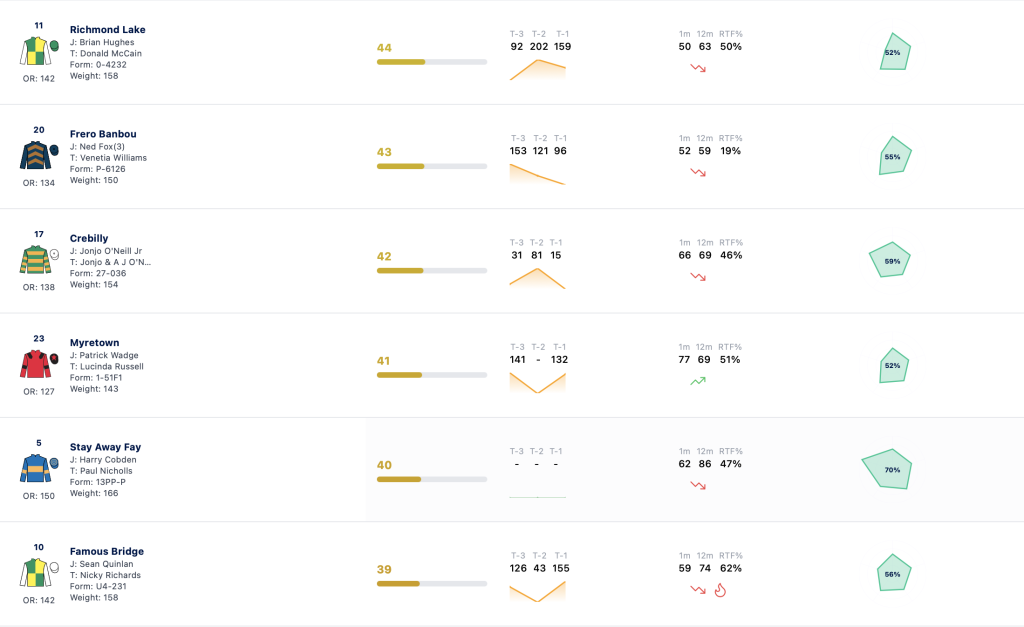Viewport: 1024px width, 627px height.
Task: Click Frero Banbou's navy chevron silks icon
Action: pos(39,155)
